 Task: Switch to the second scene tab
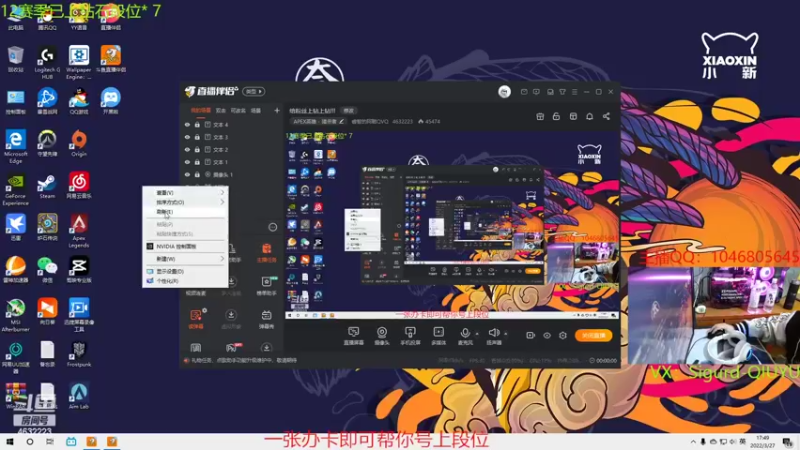click(x=220, y=110)
